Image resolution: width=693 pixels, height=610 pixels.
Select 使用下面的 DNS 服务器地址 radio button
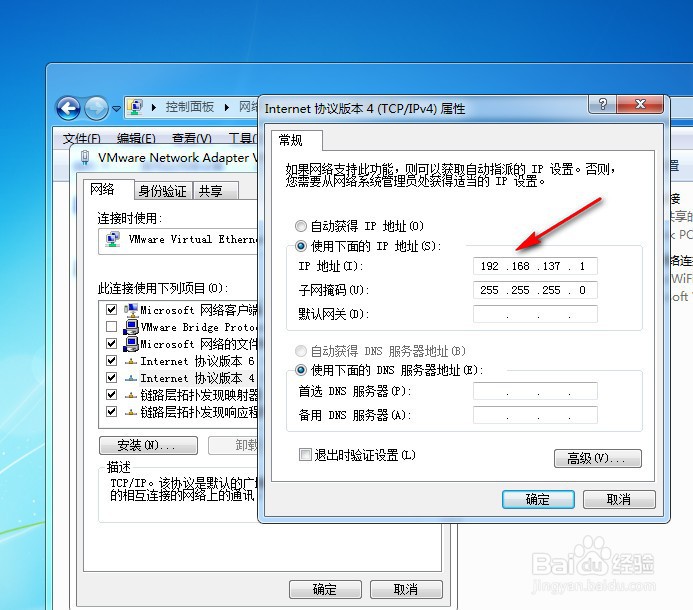point(301,370)
